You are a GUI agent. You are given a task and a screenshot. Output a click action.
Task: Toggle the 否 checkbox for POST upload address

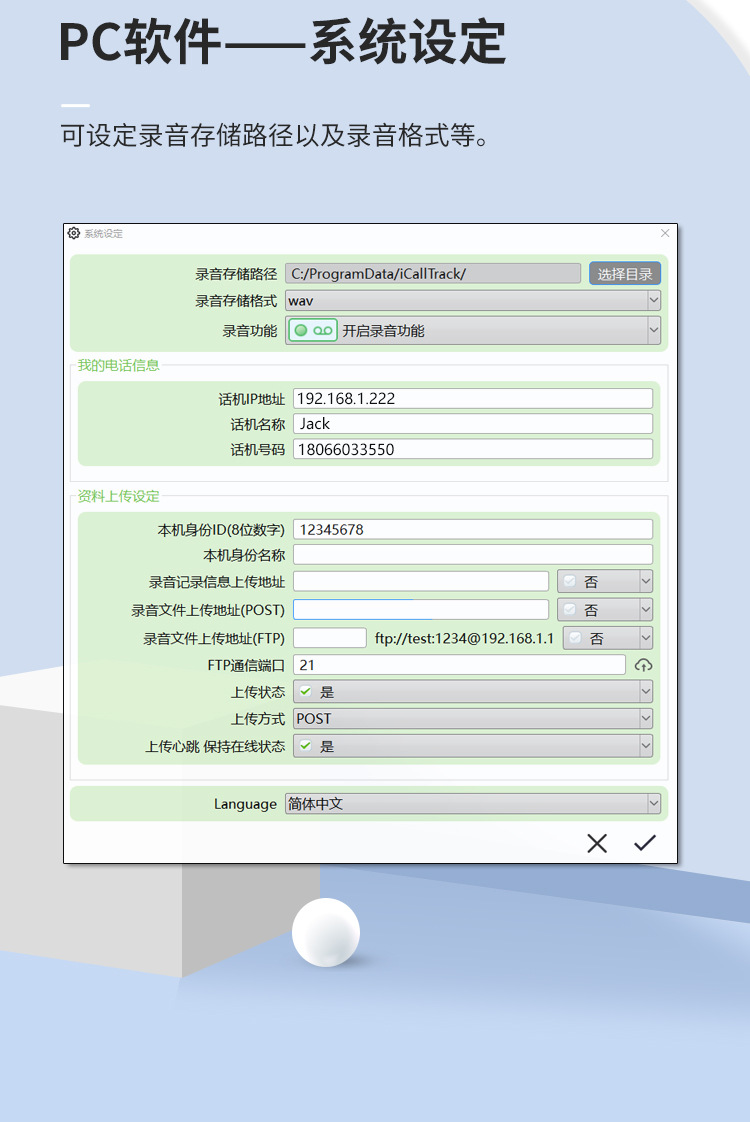pyautogui.click(x=570, y=610)
